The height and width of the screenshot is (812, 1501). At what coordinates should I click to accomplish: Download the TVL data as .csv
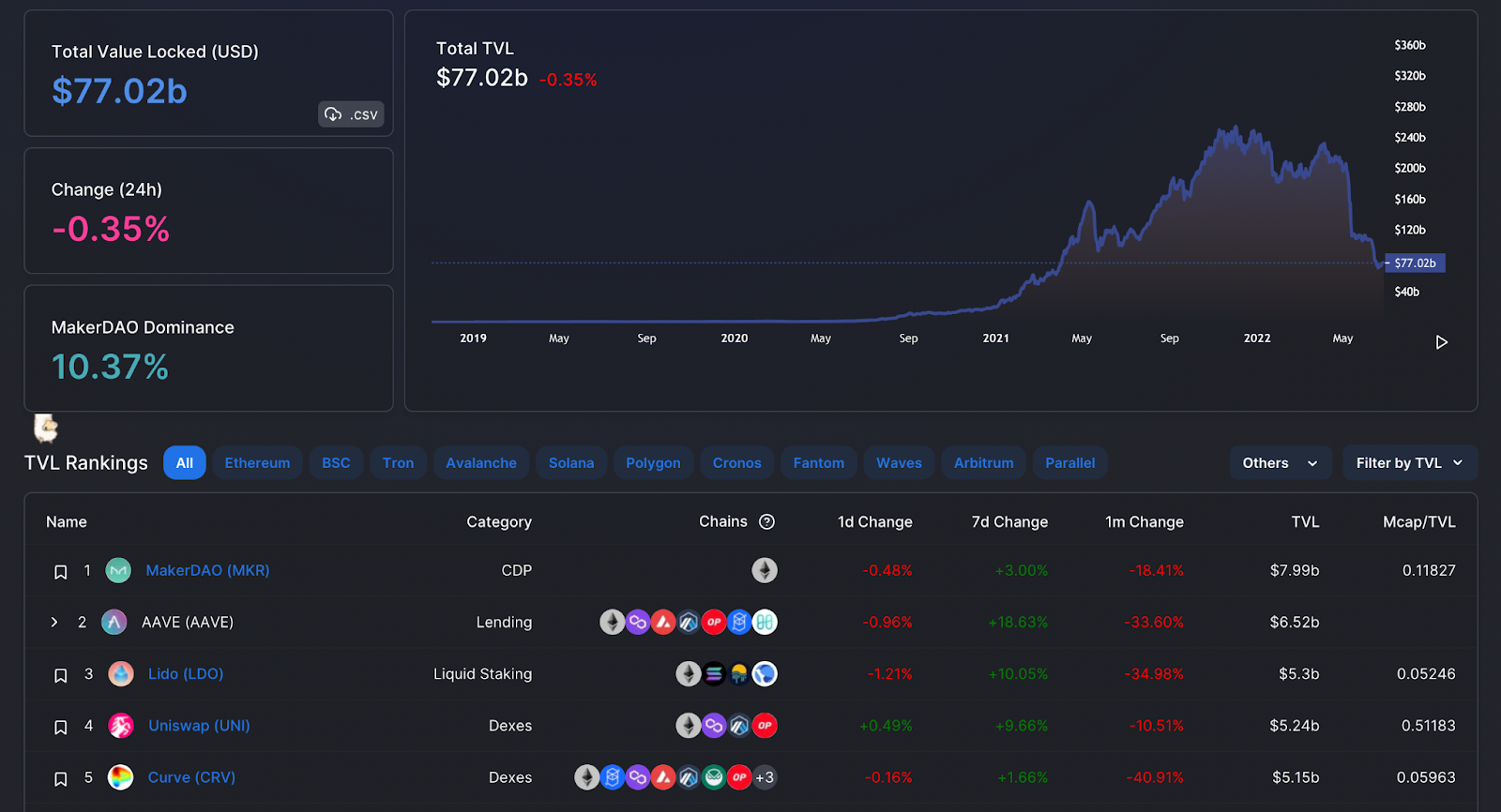point(351,114)
